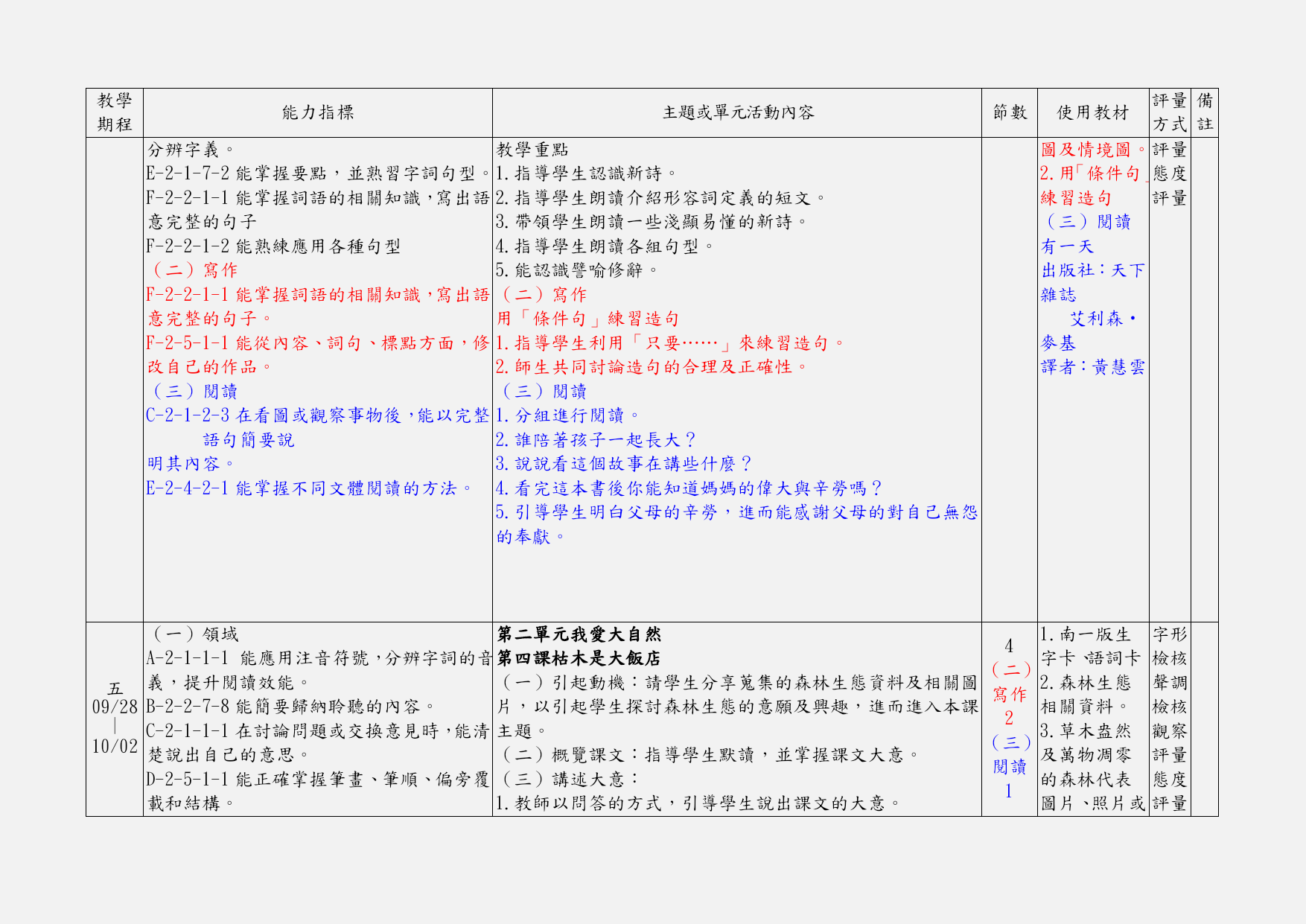Click line 5.能認識譬喻修辭
The width and height of the screenshot is (1306, 924).
tap(577, 270)
